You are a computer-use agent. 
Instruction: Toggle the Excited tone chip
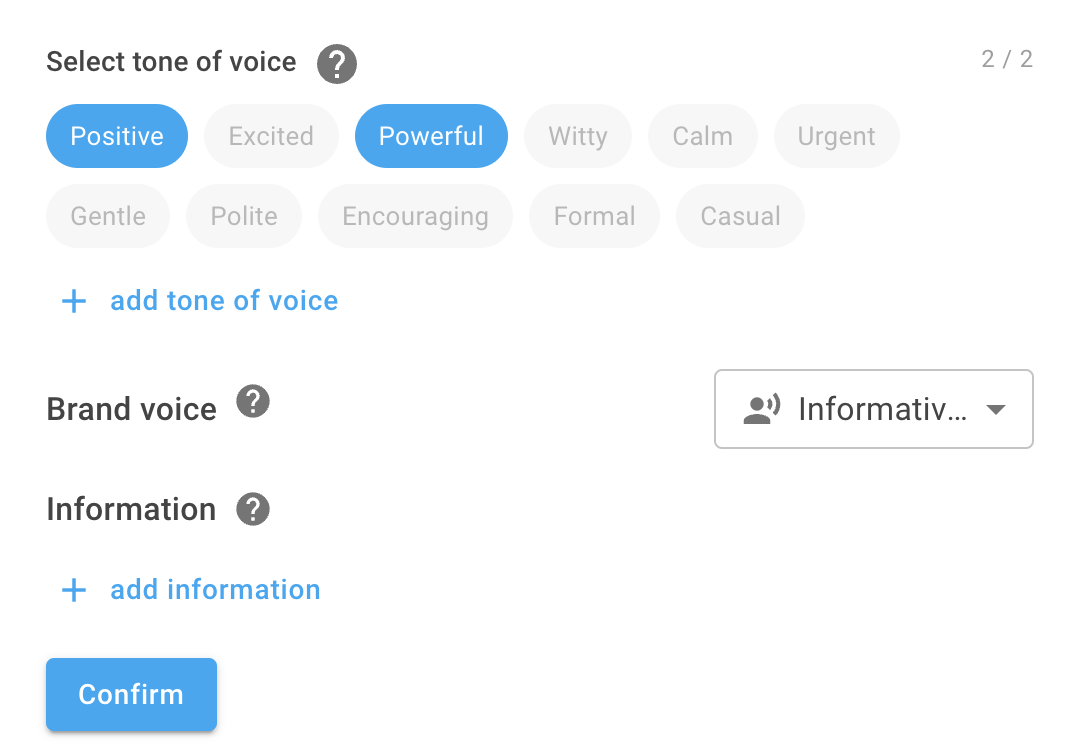[x=271, y=136]
